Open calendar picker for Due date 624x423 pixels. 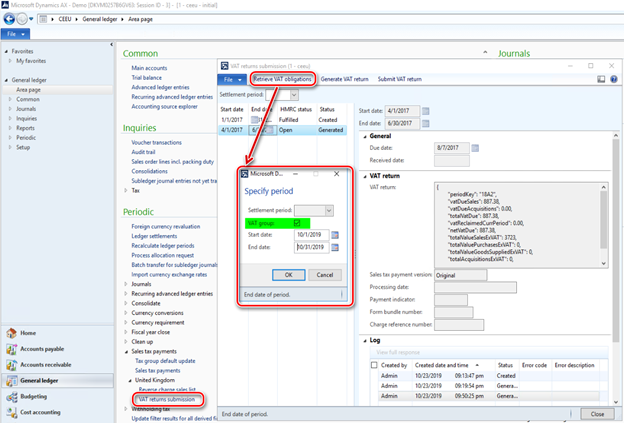pyautogui.click(x=475, y=148)
